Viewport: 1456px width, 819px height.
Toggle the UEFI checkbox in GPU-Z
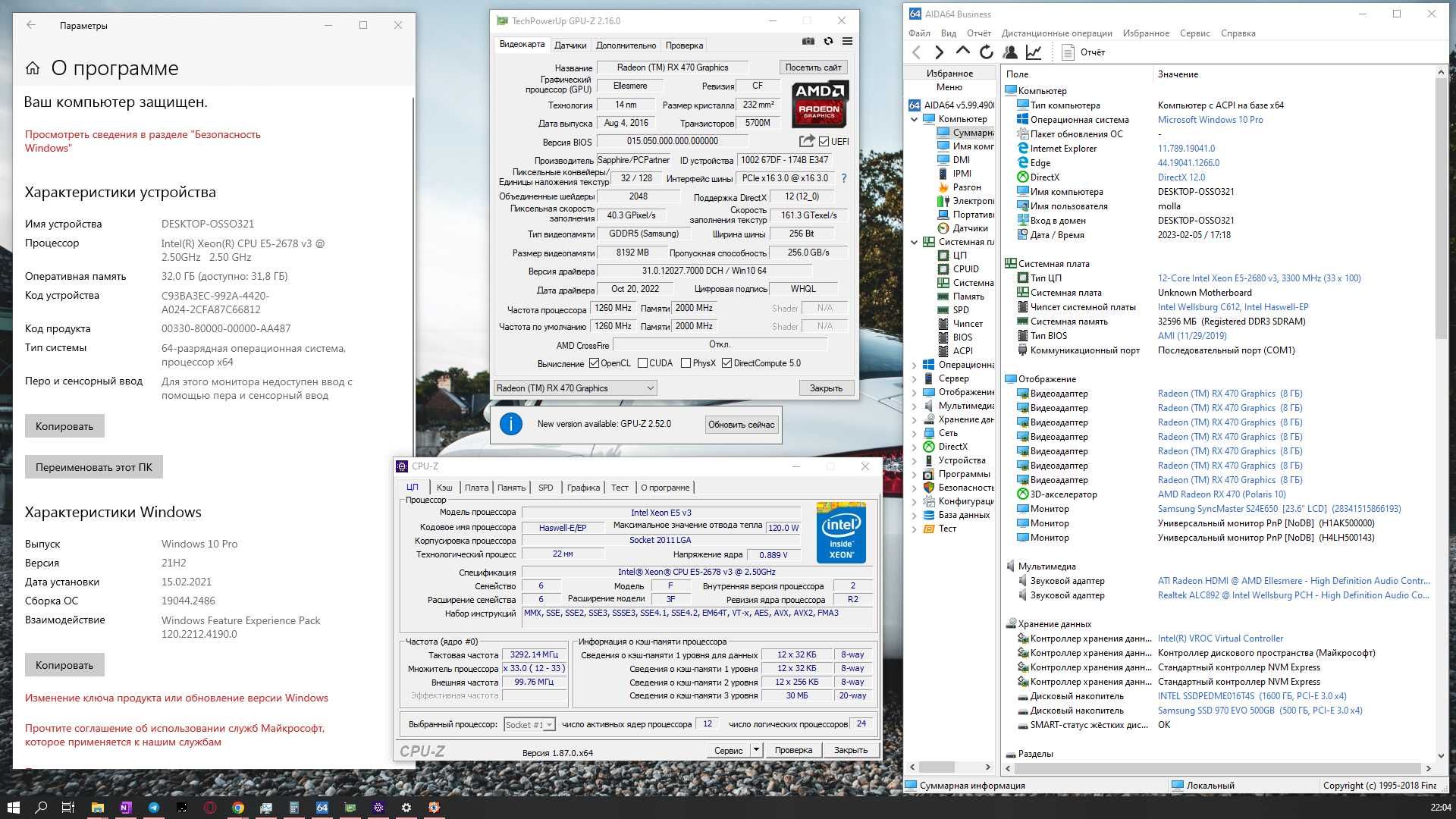[x=824, y=141]
